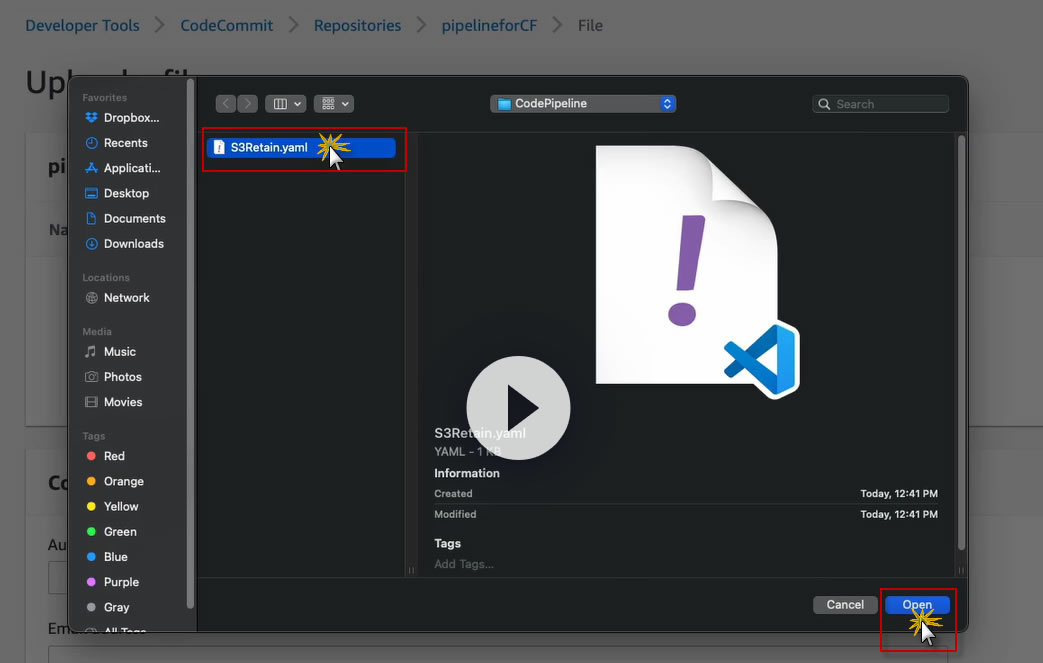Filter by the Yellow tag
This screenshot has width=1043, height=663.
tap(112, 507)
